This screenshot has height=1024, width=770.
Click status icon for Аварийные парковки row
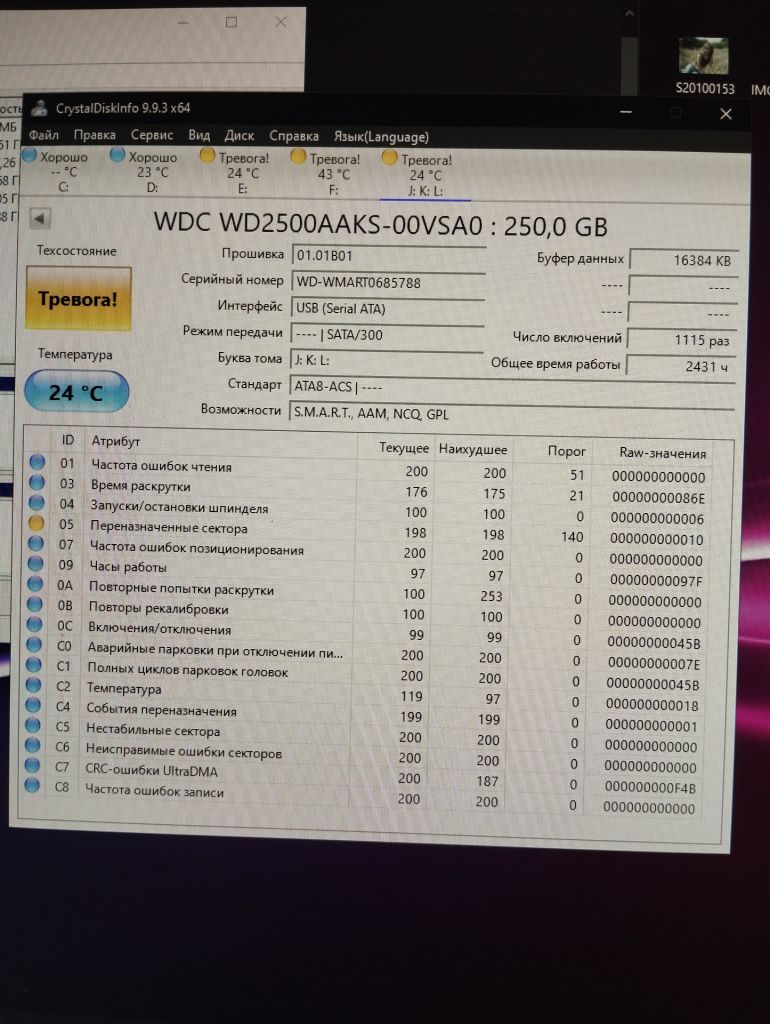click(x=34, y=645)
